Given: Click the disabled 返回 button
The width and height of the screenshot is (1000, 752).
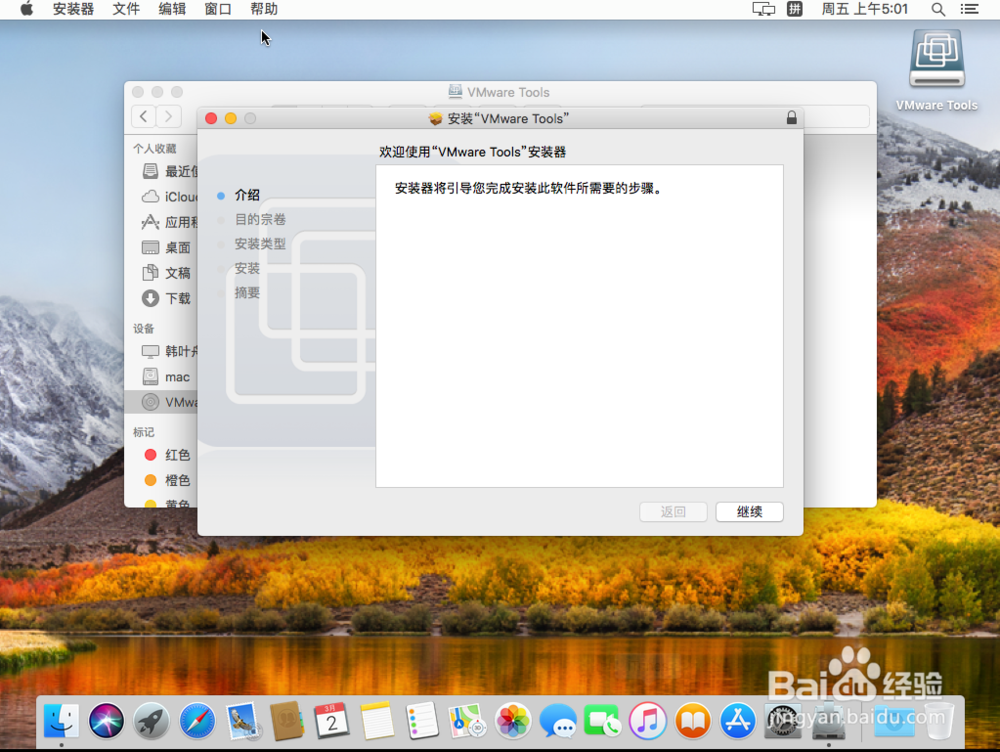Looking at the screenshot, I should pos(673,512).
